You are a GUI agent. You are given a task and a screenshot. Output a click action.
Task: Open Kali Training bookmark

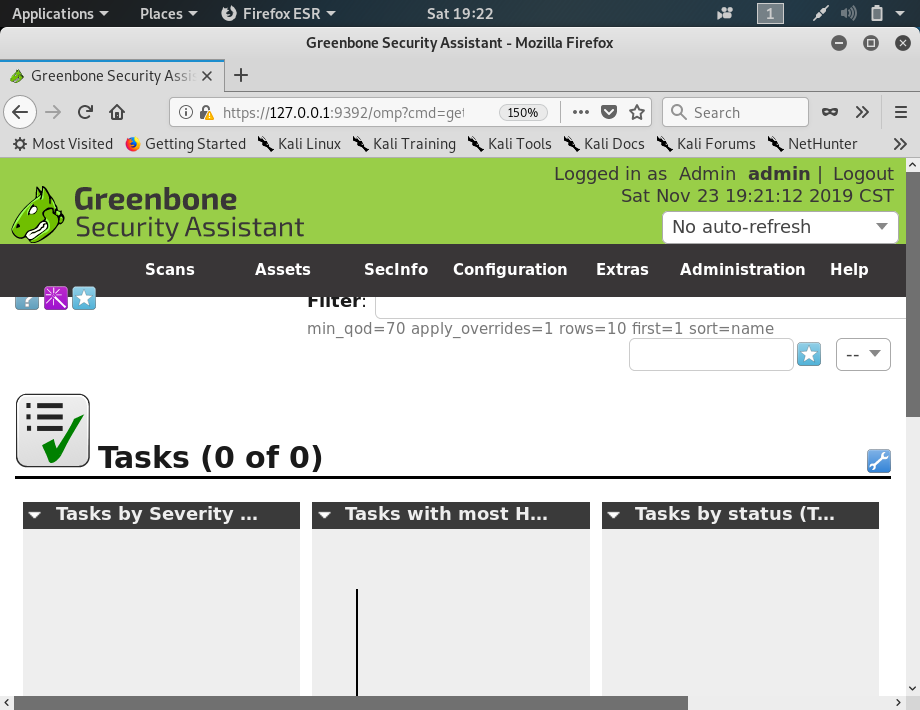404,144
